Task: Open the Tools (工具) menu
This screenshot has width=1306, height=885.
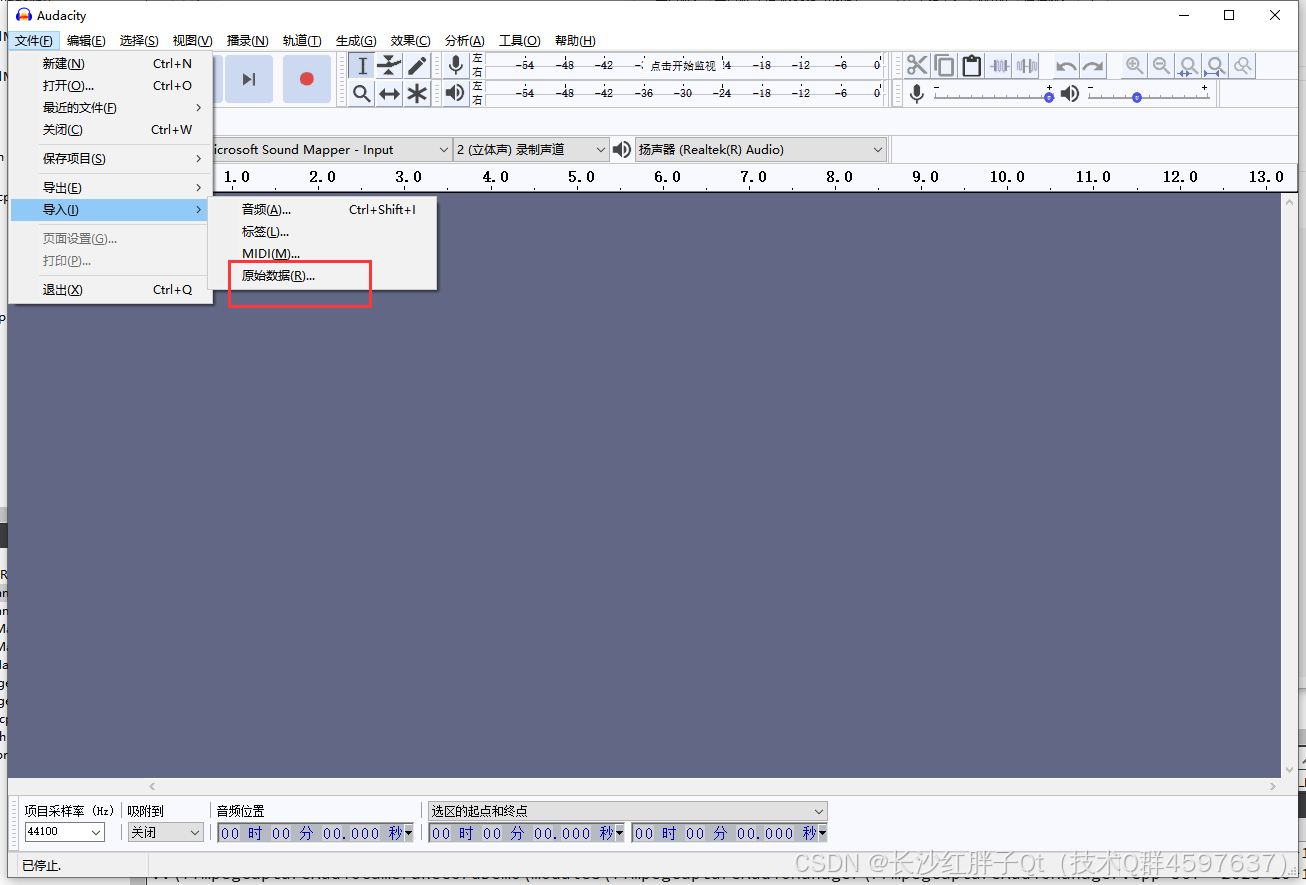Action: (x=519, y=41)
